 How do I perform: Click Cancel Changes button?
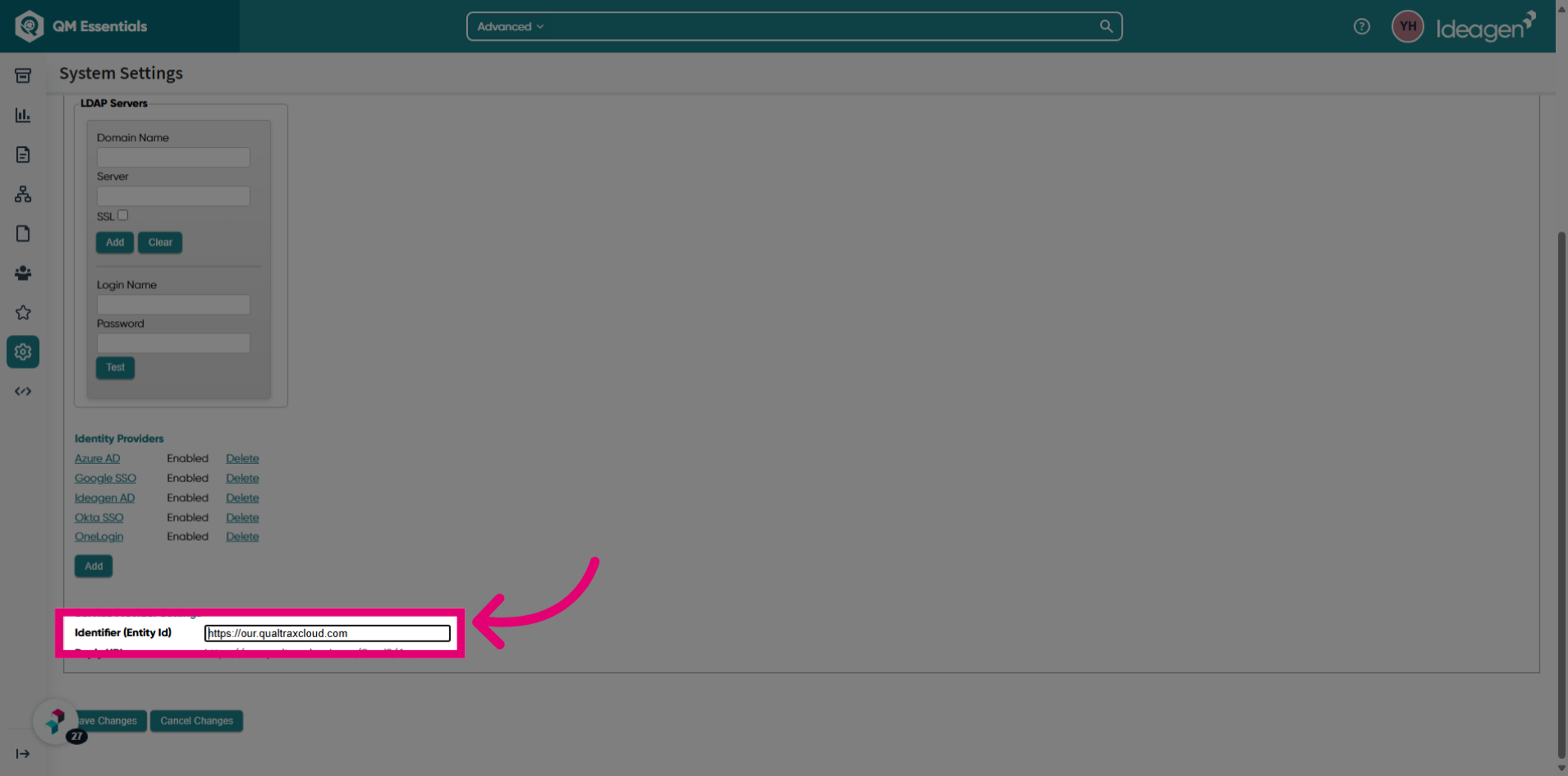tap(197, 720)
